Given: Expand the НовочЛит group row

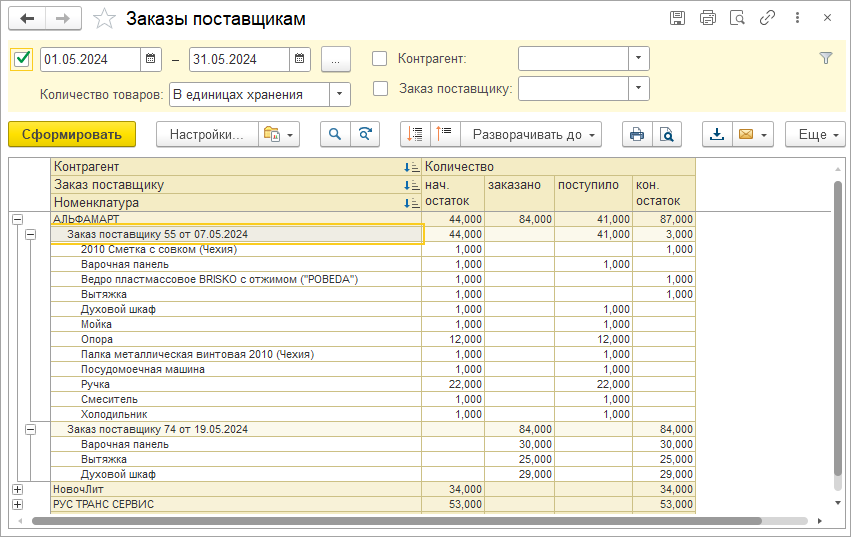Looking at the screenshot, I should click(x=17, y=489).
